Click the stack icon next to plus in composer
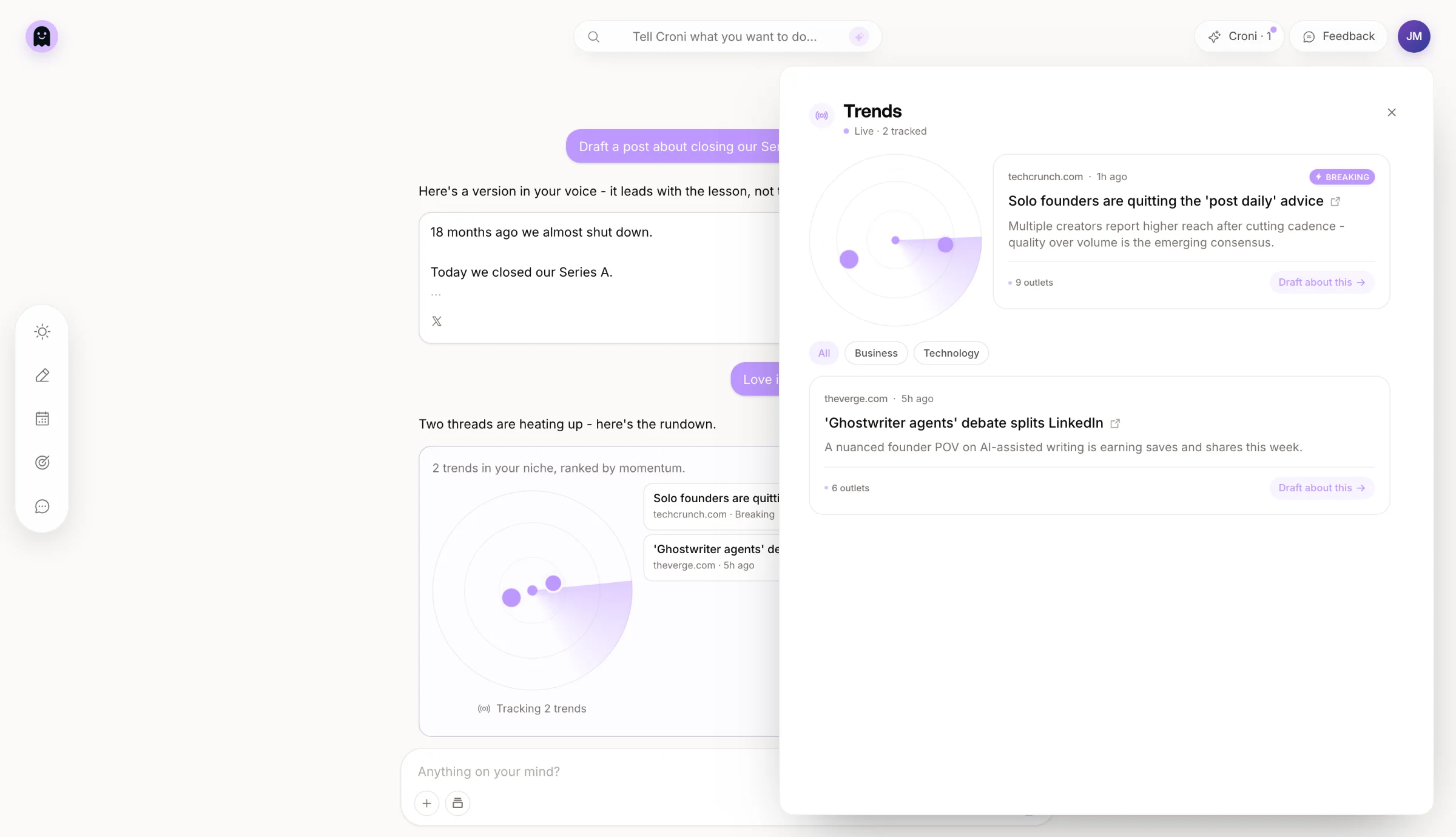The width and height of the screenshot is (1456, 837). pyautogui.click(x=458, y=803)
